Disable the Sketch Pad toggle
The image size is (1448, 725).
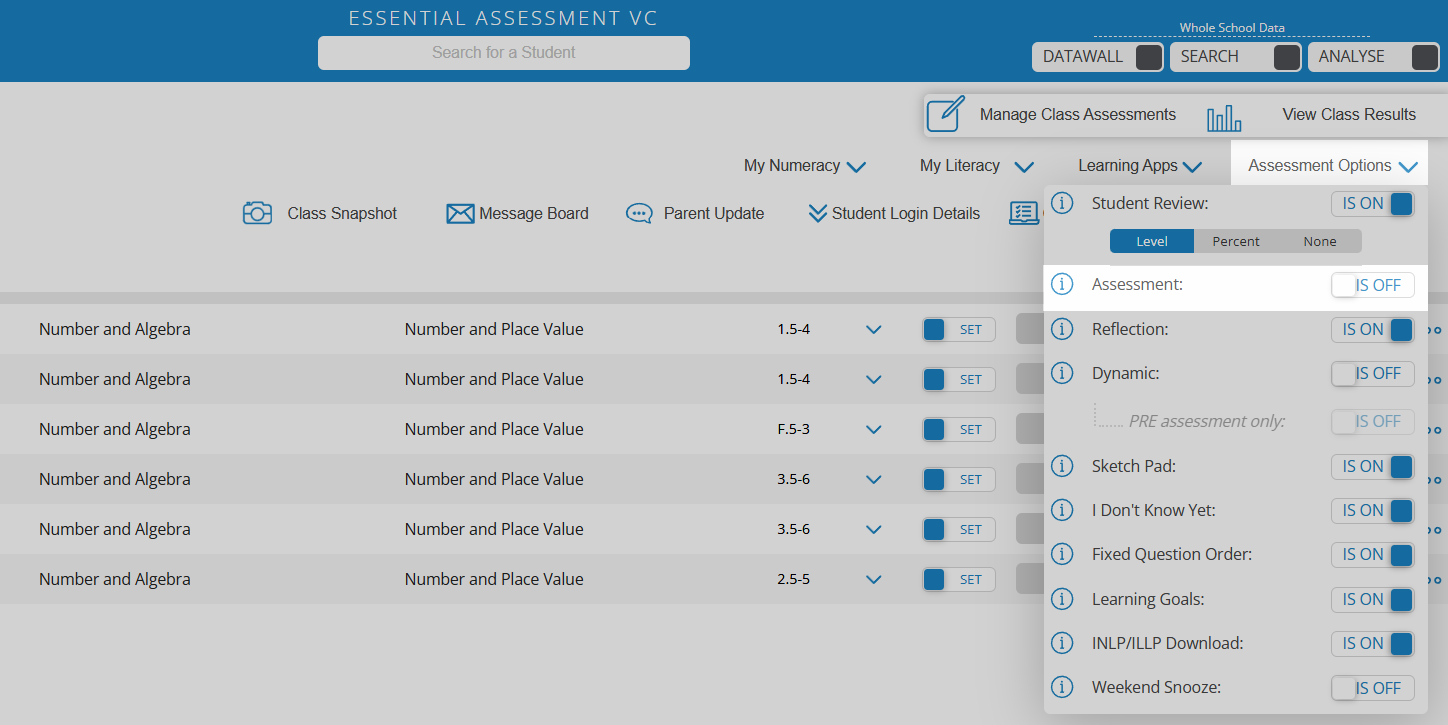point(1373,466)
